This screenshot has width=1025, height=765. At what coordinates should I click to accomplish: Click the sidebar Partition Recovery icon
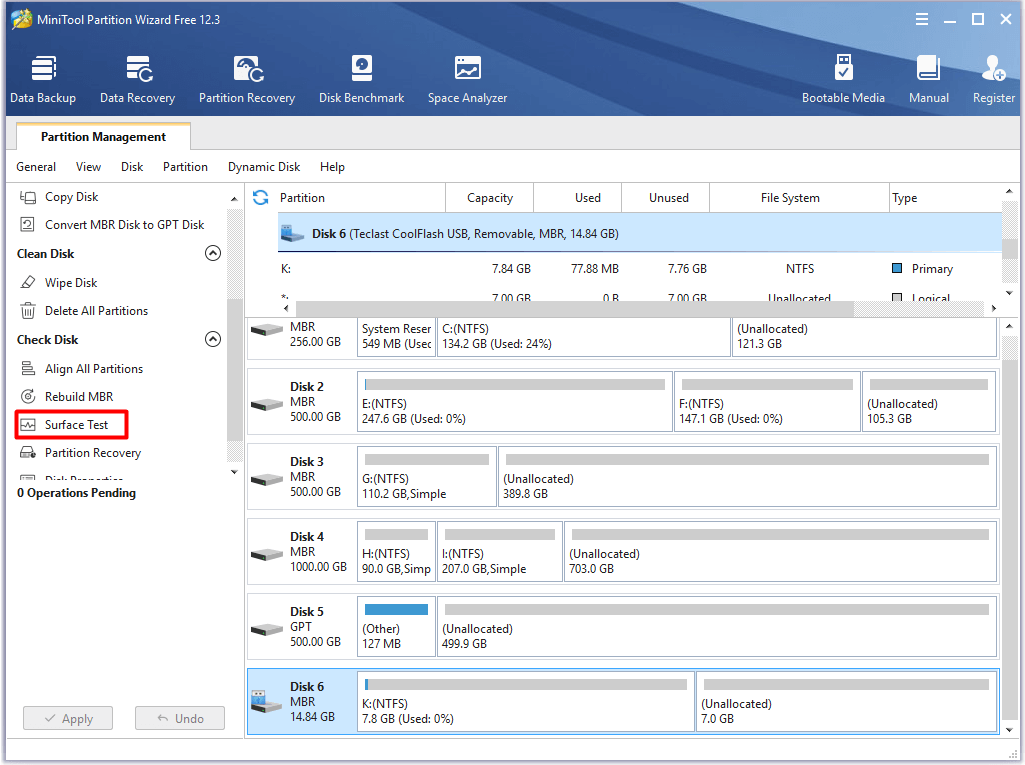27,452
